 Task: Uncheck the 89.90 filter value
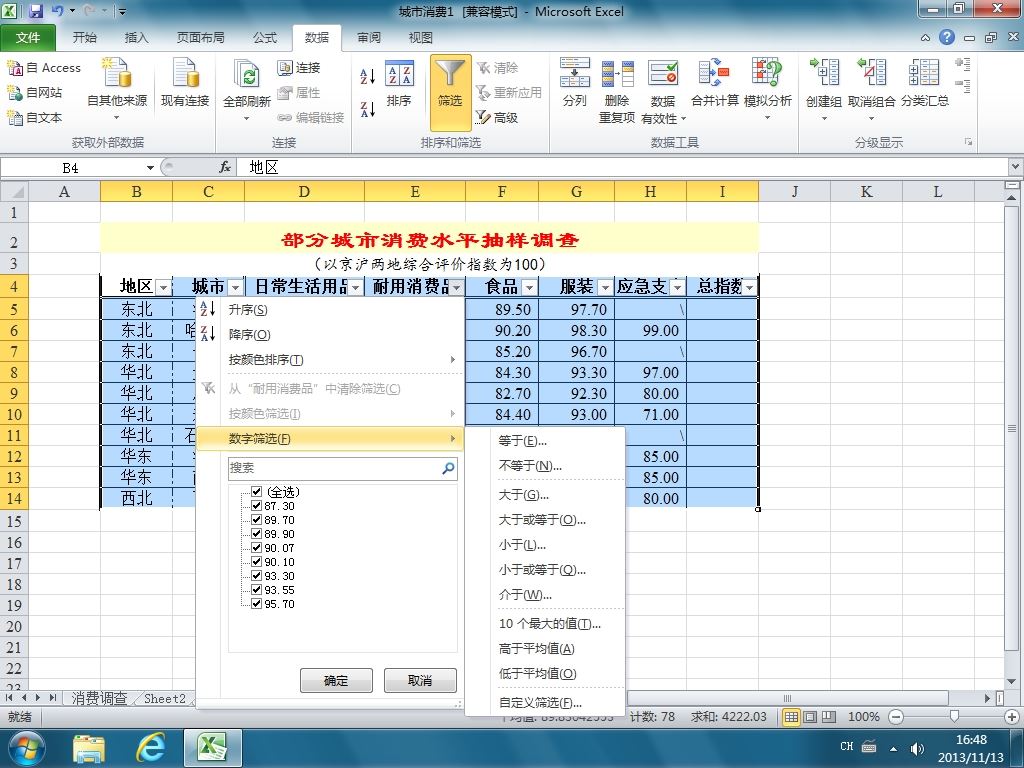(257, 534)
